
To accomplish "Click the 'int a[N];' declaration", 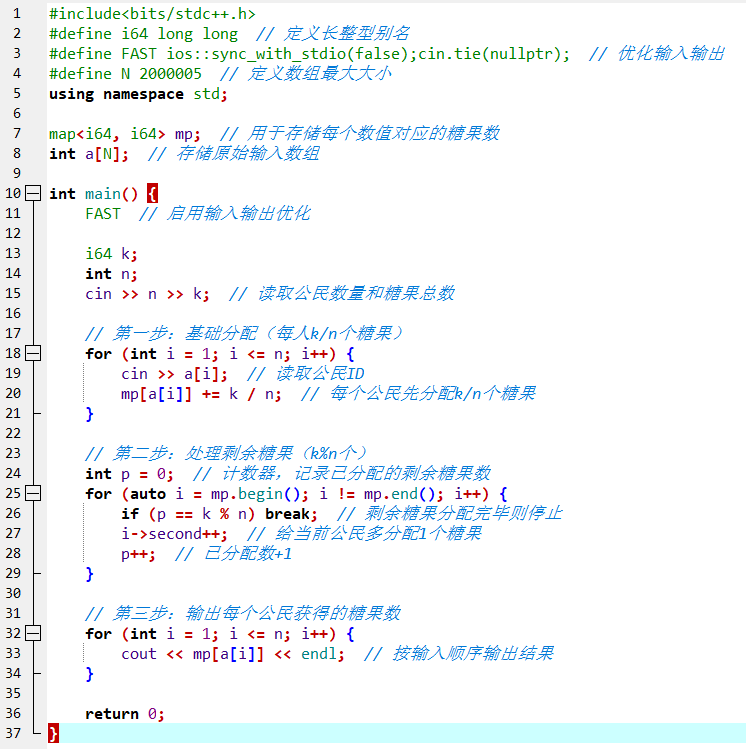I will 89,154.
